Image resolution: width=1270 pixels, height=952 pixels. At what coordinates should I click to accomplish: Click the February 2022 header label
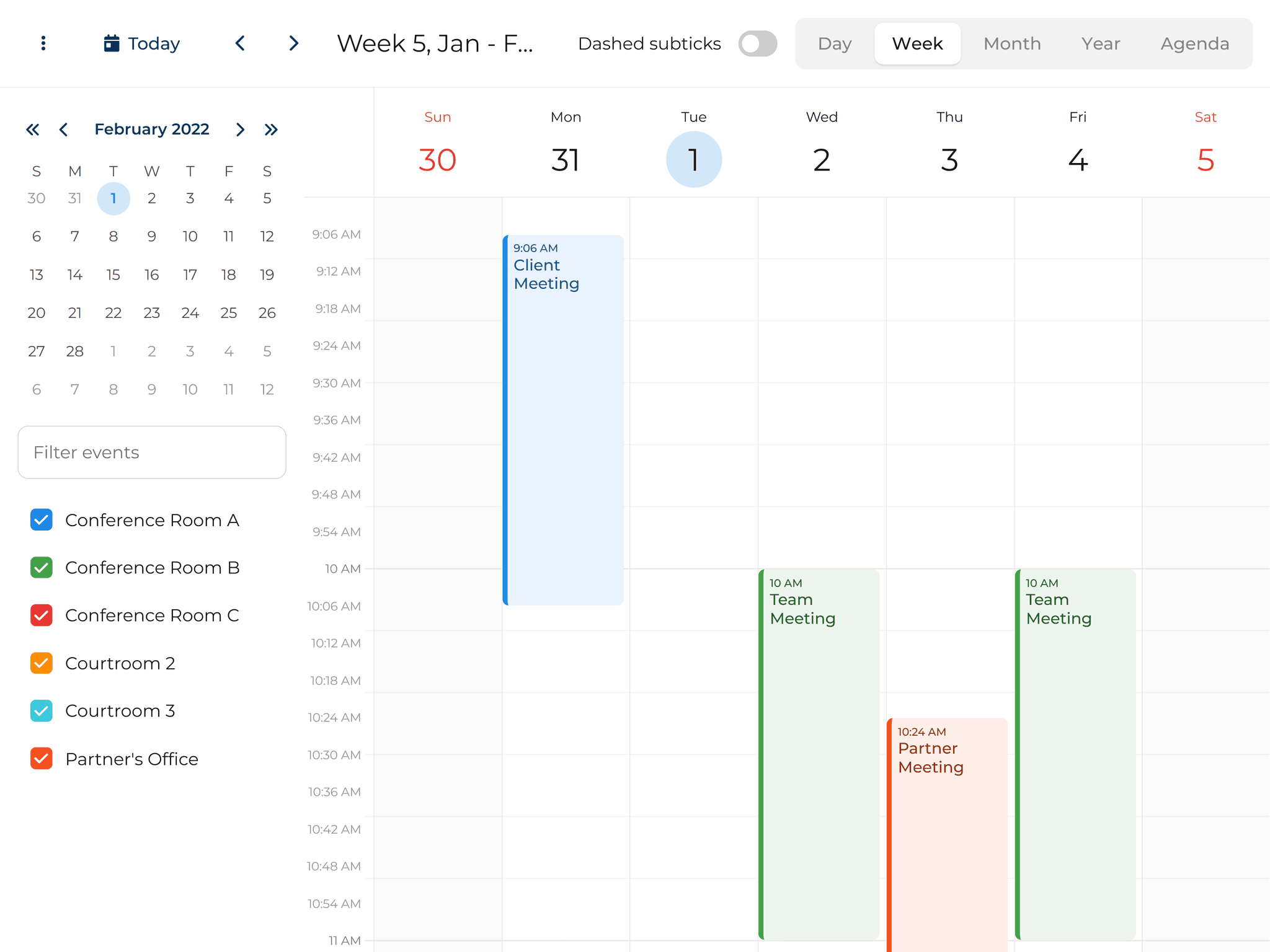[151, 129]
